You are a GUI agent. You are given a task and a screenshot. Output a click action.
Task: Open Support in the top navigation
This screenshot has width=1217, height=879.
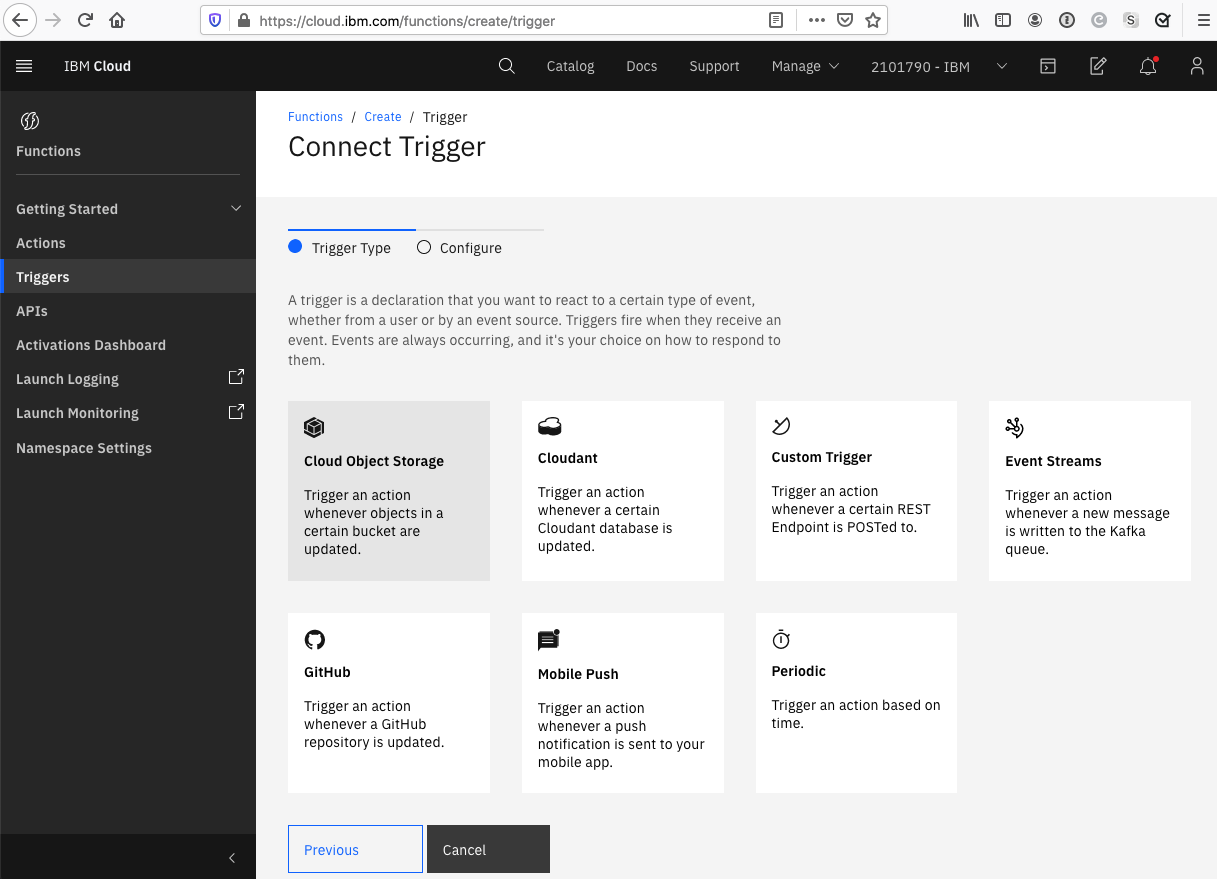pos(714,66)
